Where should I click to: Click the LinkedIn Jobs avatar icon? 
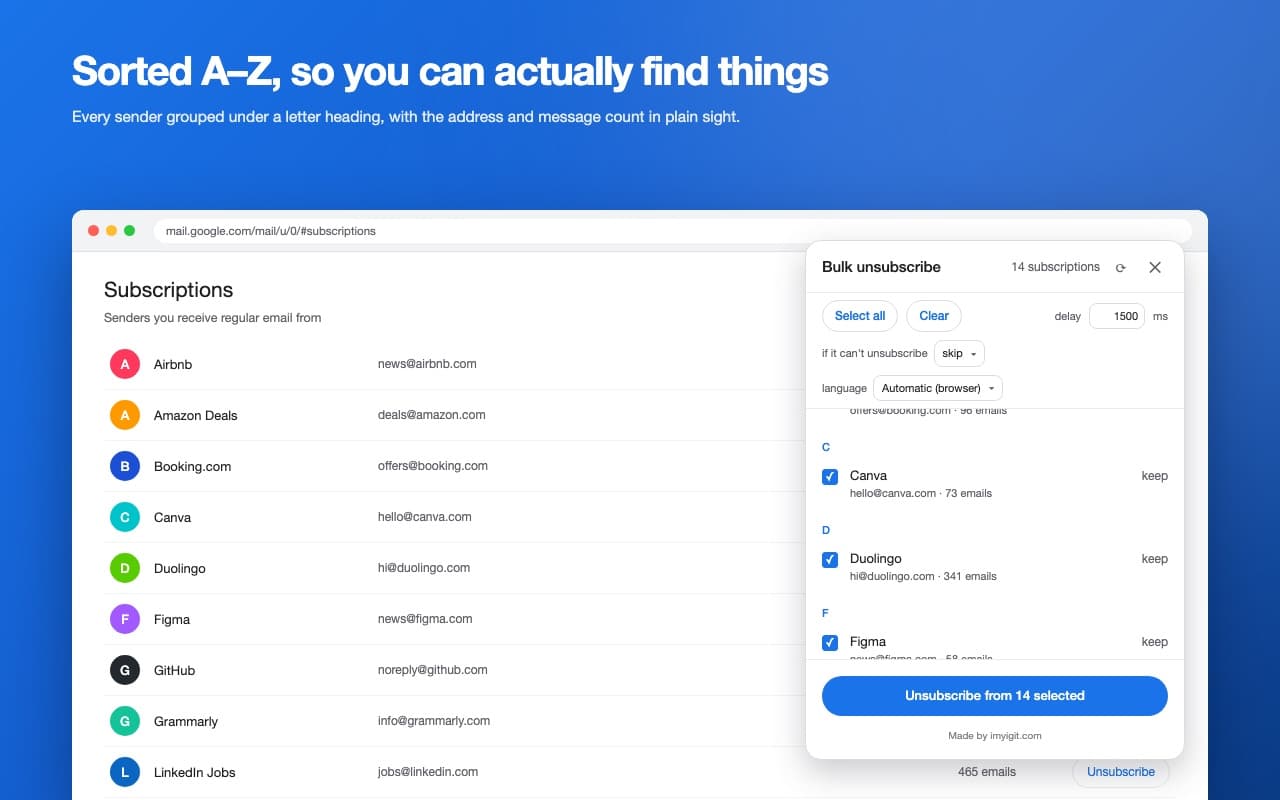[x=125, y=772]
